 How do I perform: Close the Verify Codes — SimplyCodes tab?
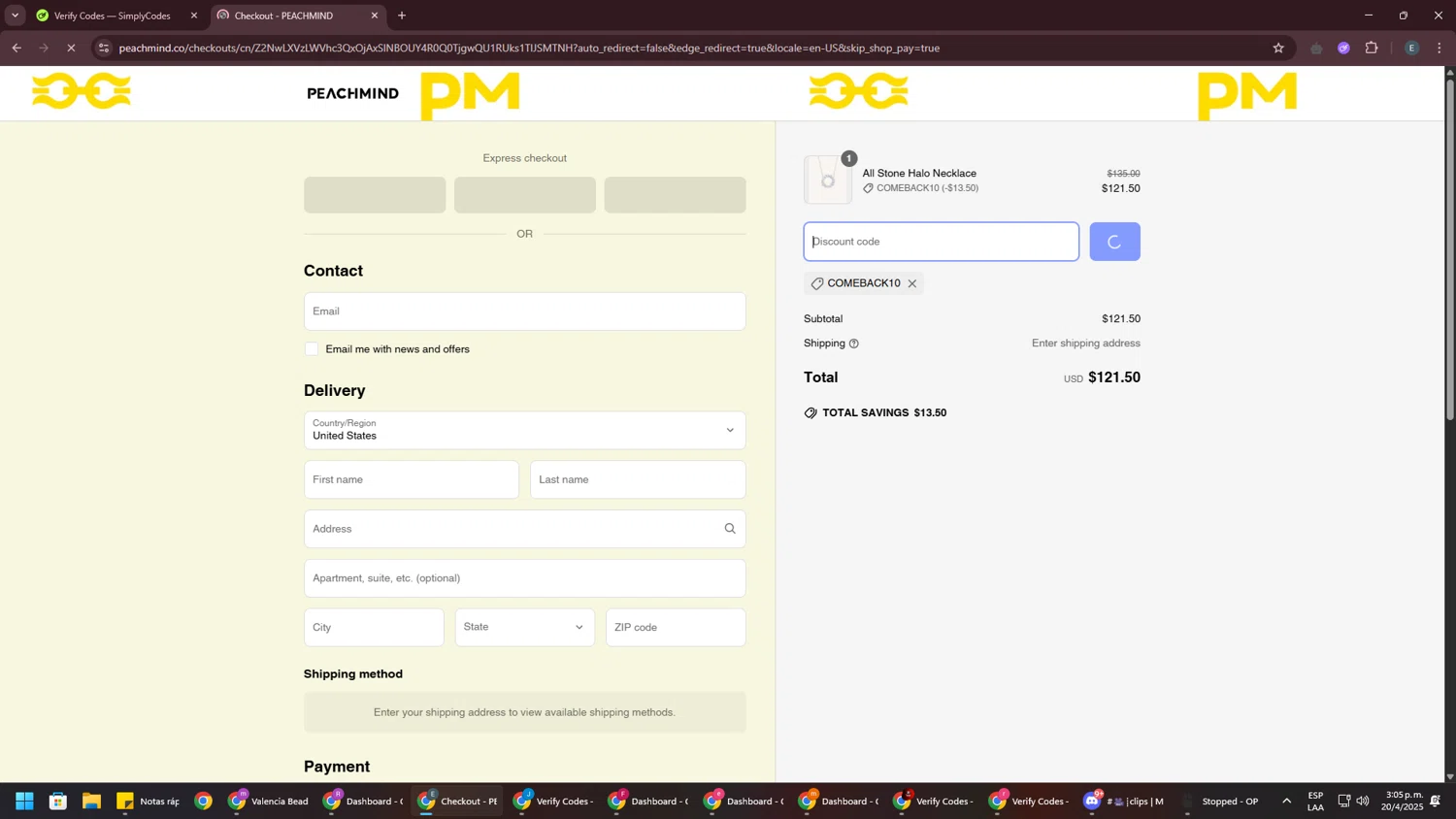(x=194, y=16)
